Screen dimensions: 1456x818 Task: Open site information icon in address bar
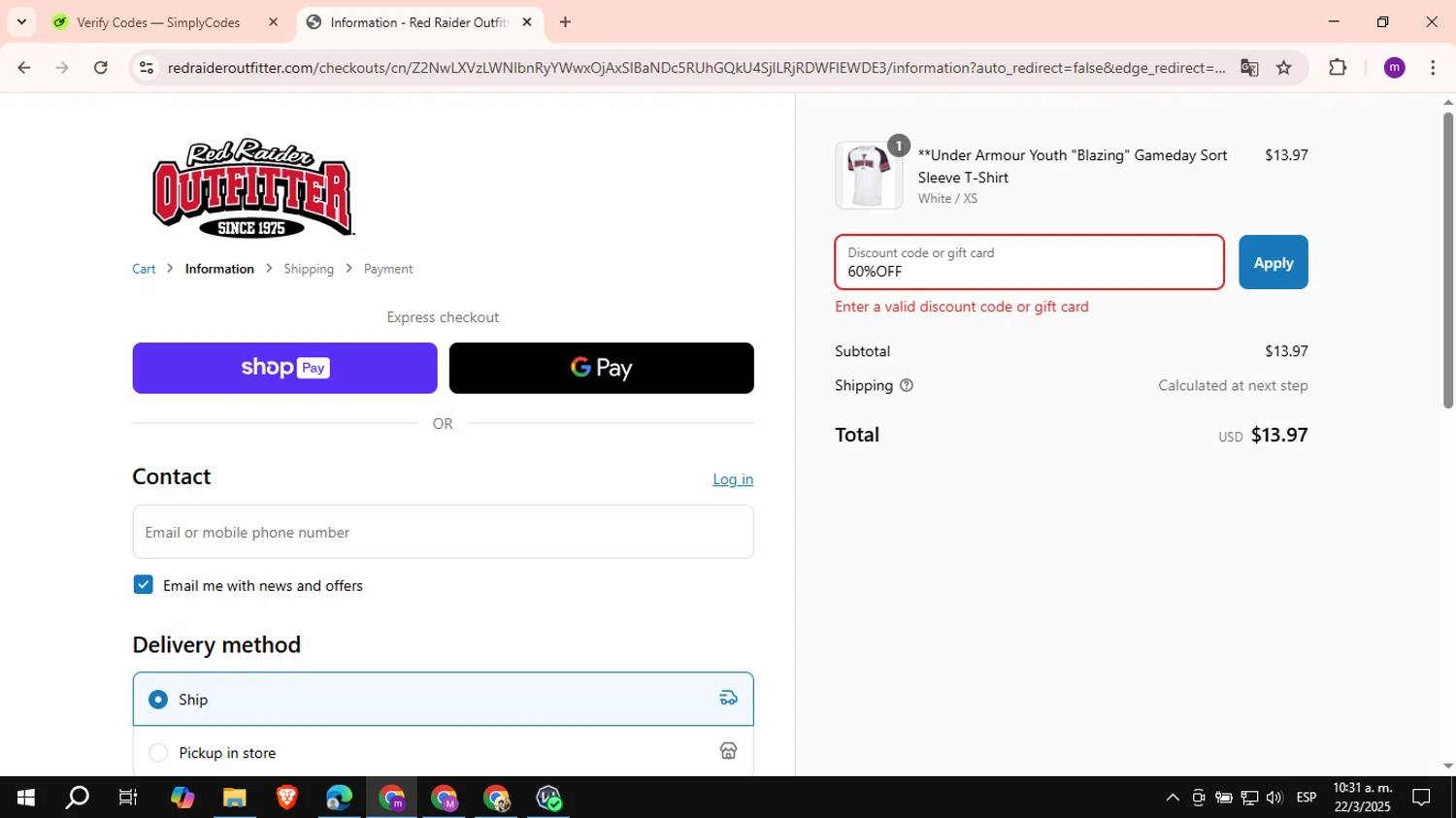point(147,68)
